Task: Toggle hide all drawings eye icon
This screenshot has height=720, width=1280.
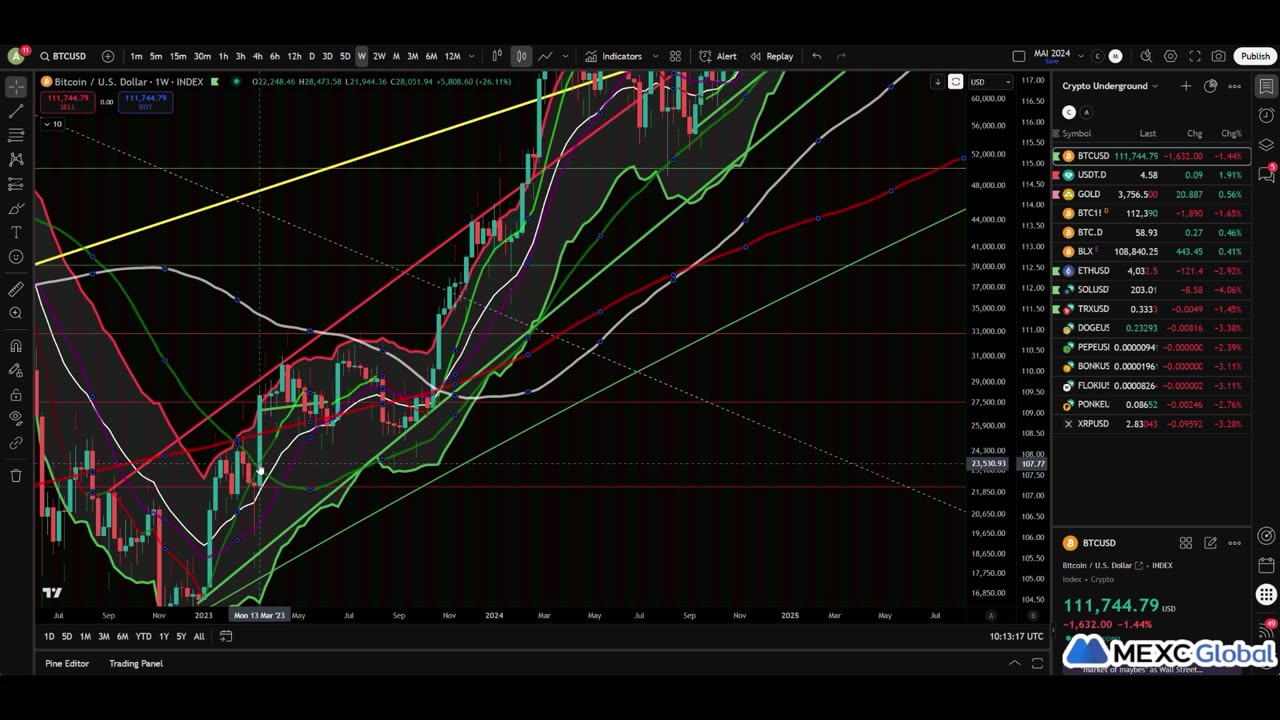Action: point(16,418)
